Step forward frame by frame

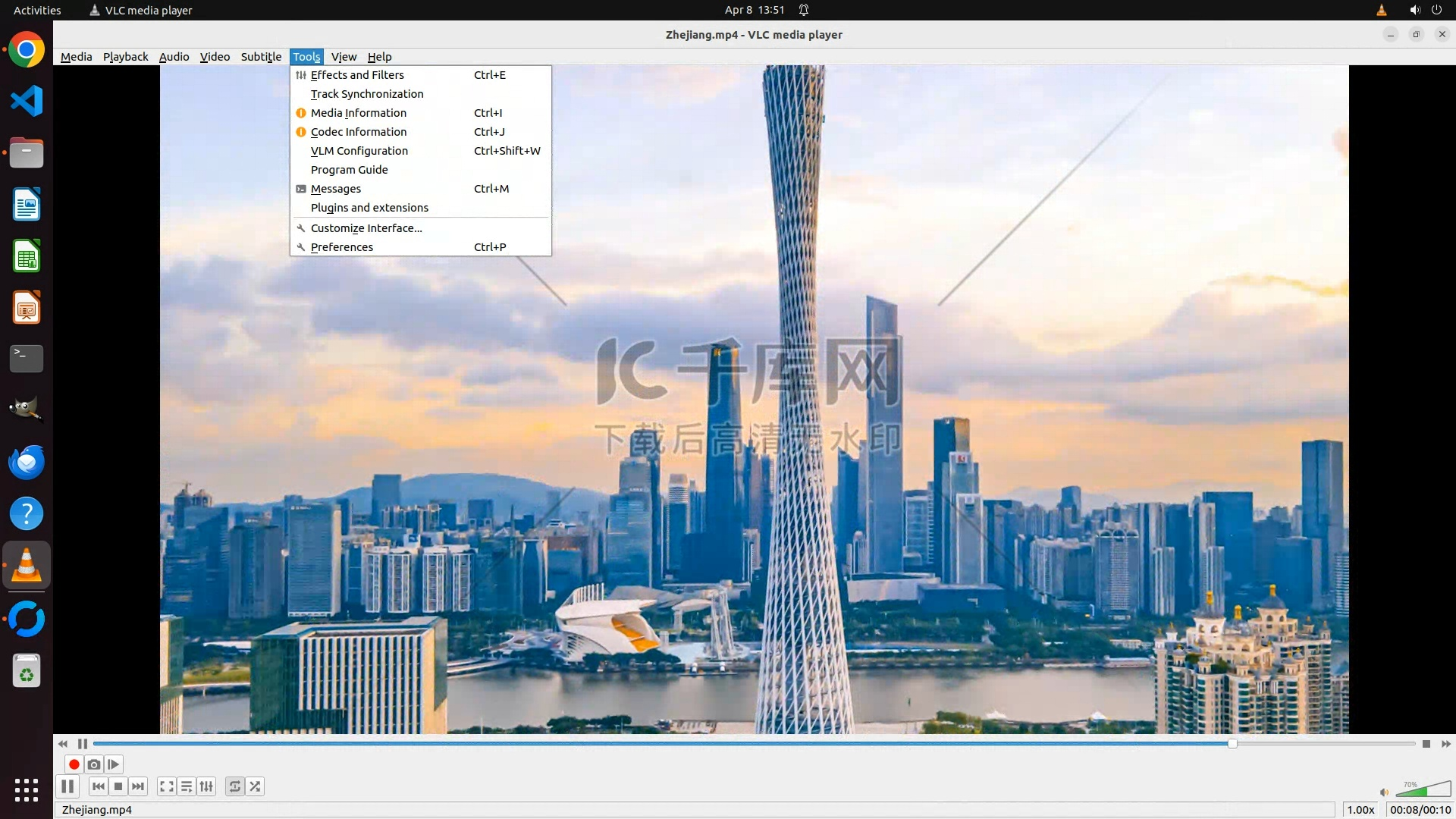click(114, 764)
